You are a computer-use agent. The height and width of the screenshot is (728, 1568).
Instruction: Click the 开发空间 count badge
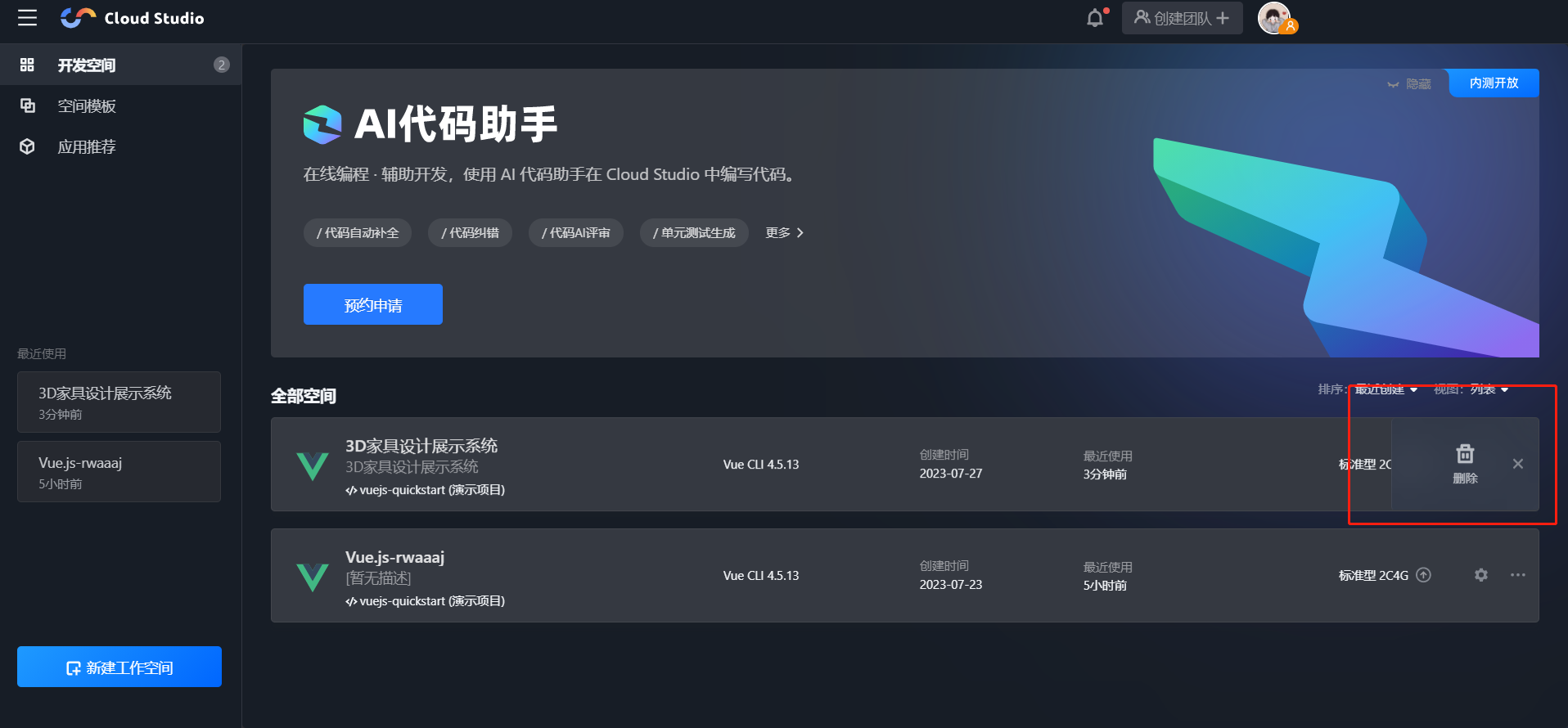[222, 65]
